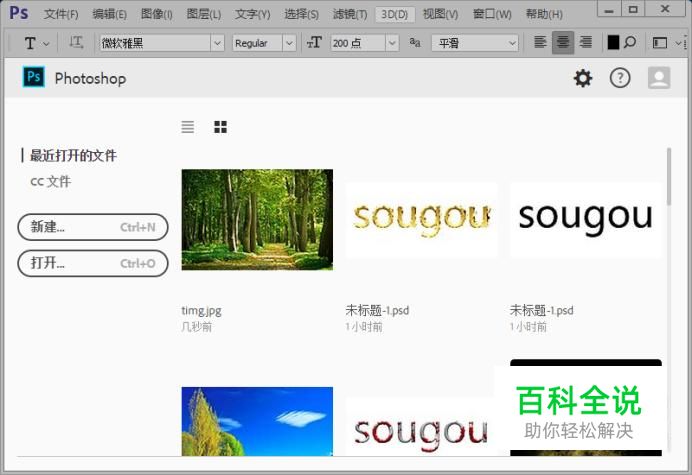The height and width of the screenshot is (475, 692).
Task: Open the workspace switcher icon
Action: tap(660, 43)
